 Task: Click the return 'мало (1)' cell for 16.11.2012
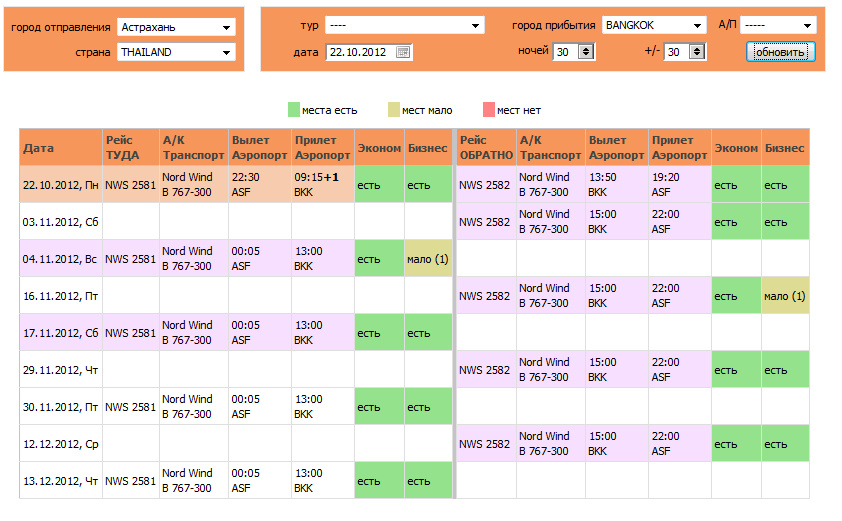point(785,296)
